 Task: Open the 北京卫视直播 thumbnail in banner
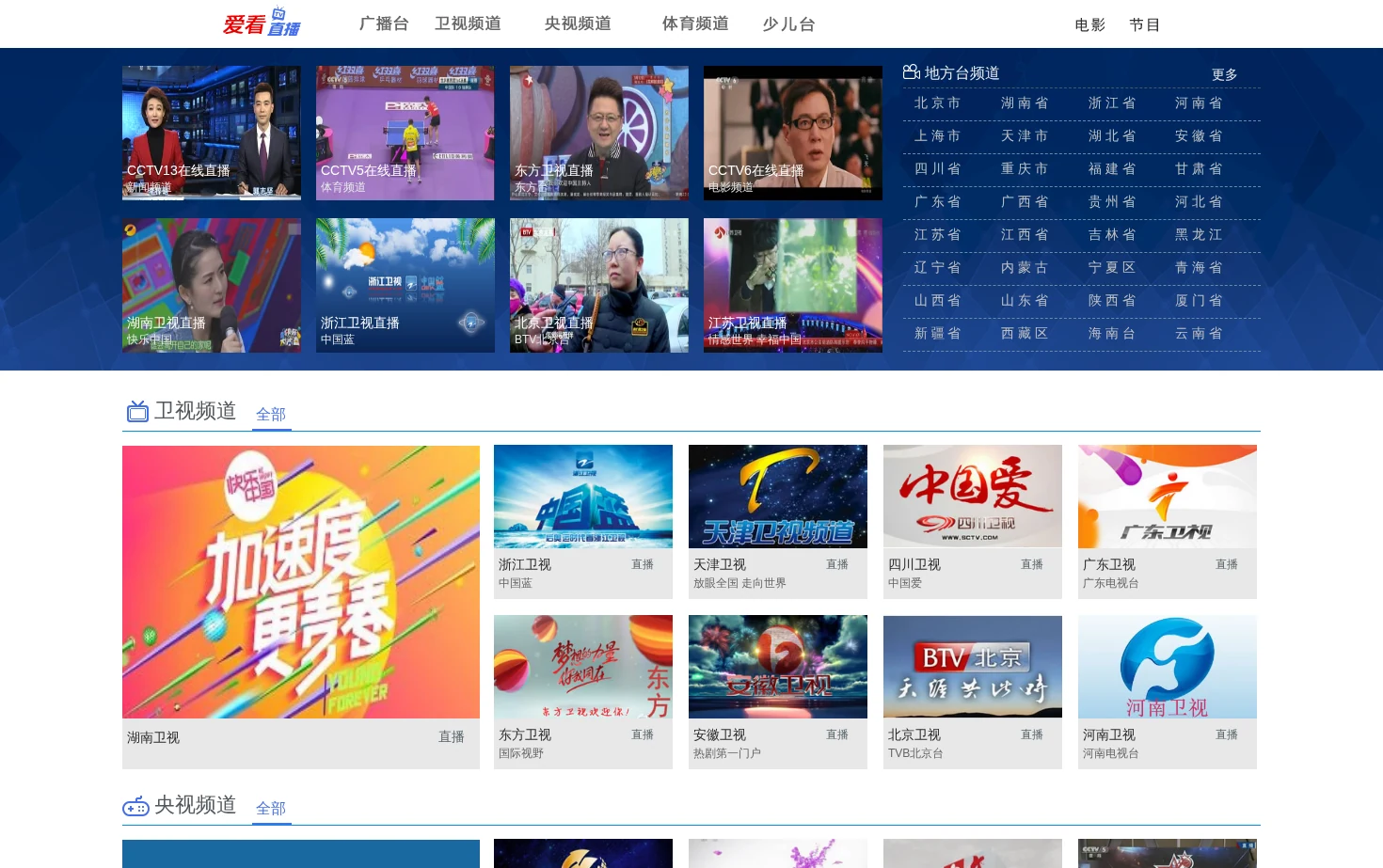pos(599,286)
